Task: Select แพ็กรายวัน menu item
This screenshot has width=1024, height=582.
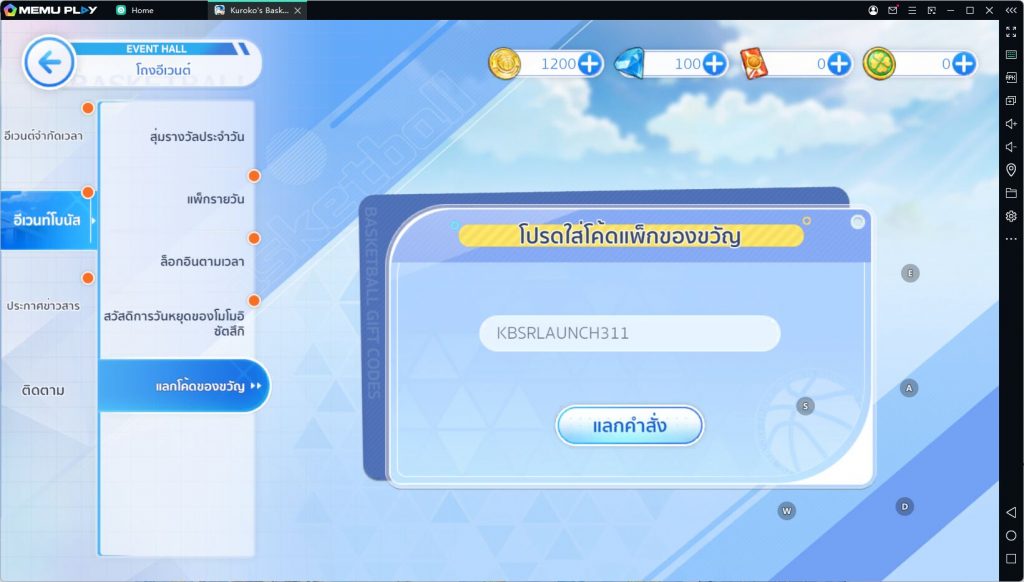Action: pos(214,199)
